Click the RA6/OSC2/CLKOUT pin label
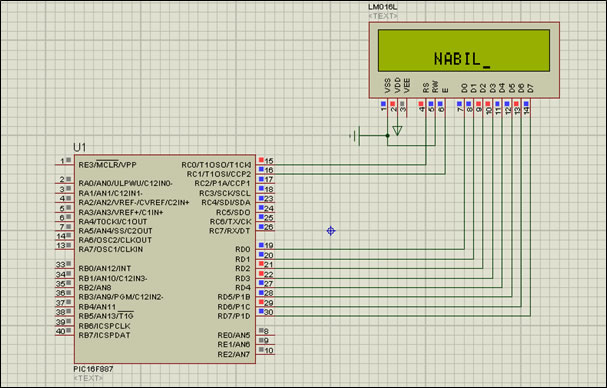 pos(115,240)
